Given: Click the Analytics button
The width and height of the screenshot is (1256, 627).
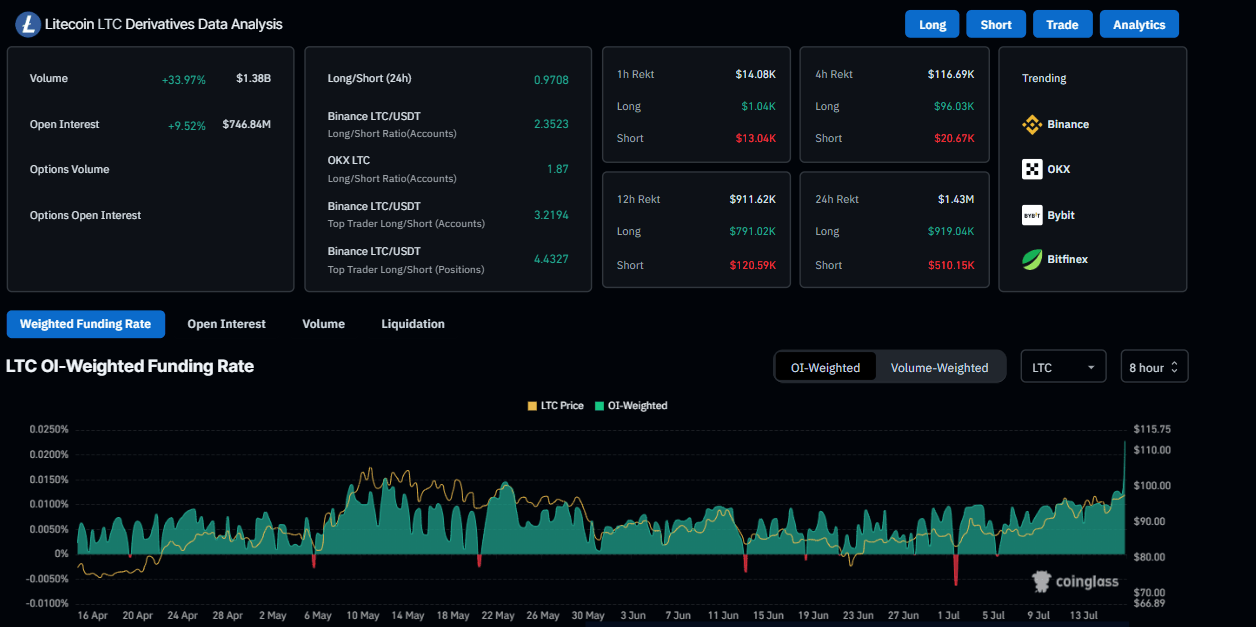Looking at the screenshot, I should click(1139, 23).
